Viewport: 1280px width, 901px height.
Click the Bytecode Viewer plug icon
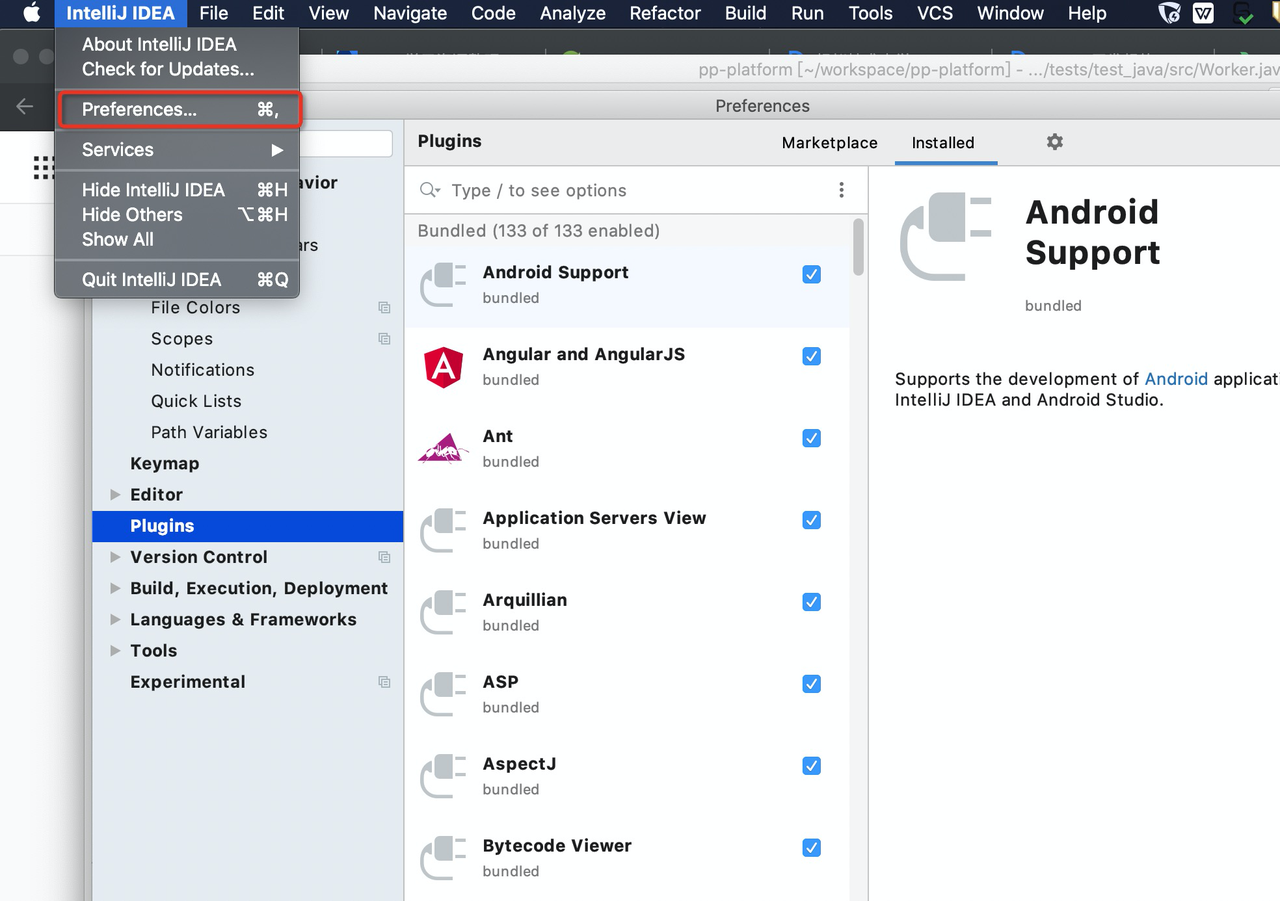443,859
